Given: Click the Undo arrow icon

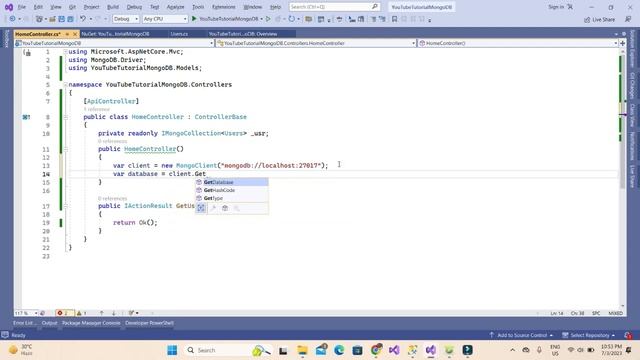Looking at the screenshot, I should coord(83,19).
